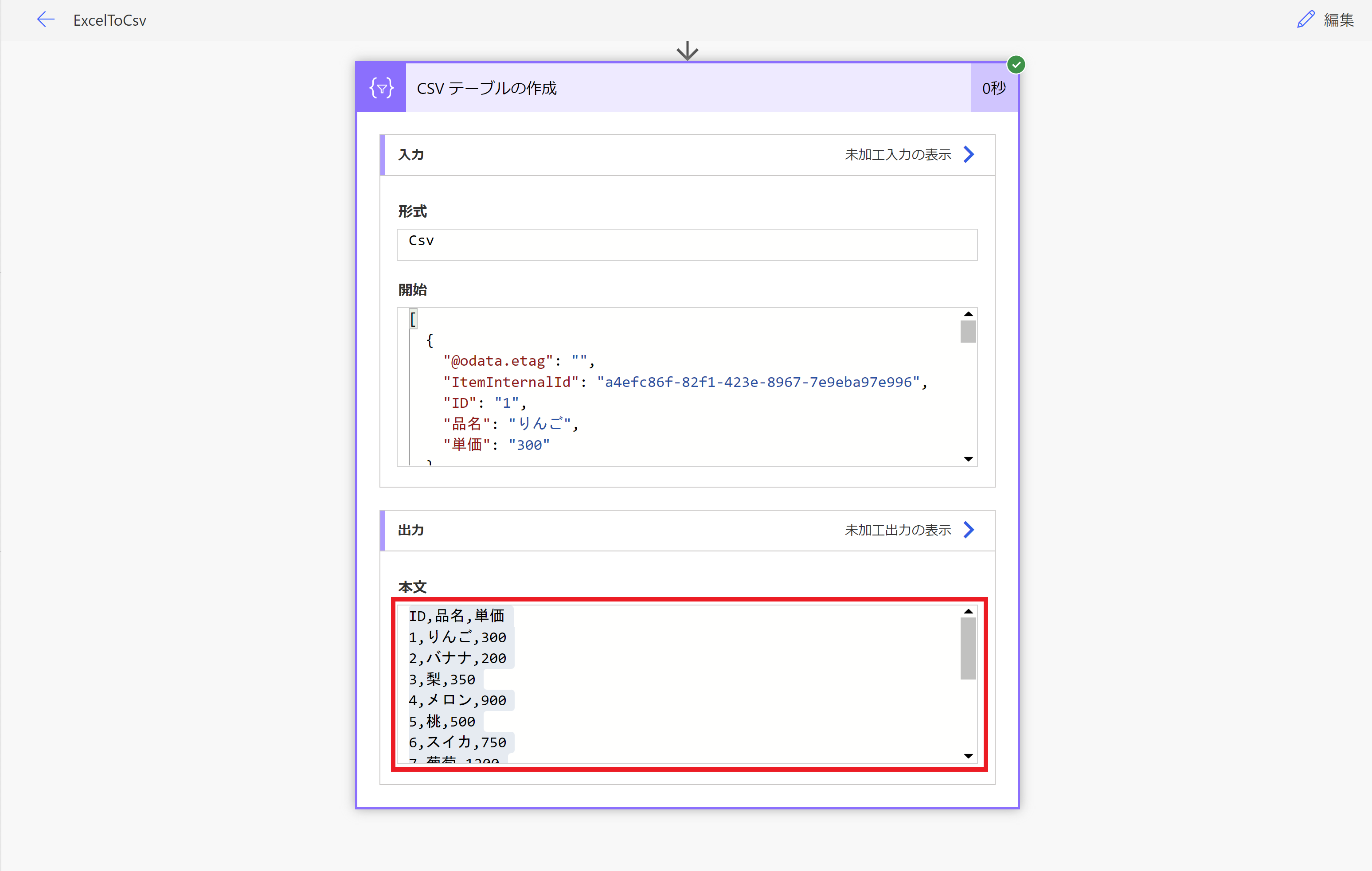This screenshot has width=1372, height=871.
Task: Go back using the left arrow icon
Action: coord(46,20)
